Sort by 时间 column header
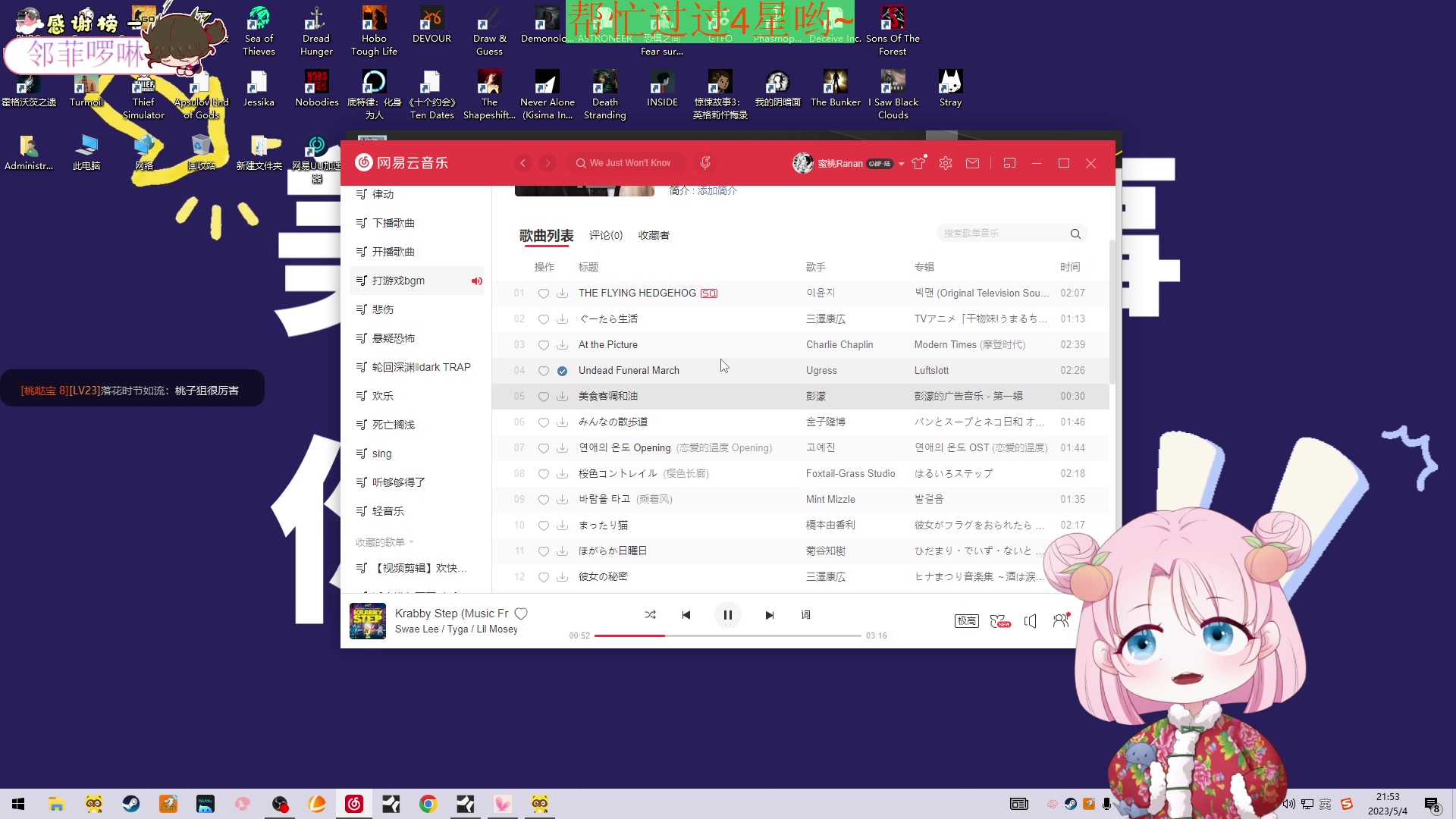Screen dimensions: 1456x819 [x=1070, y=267]
